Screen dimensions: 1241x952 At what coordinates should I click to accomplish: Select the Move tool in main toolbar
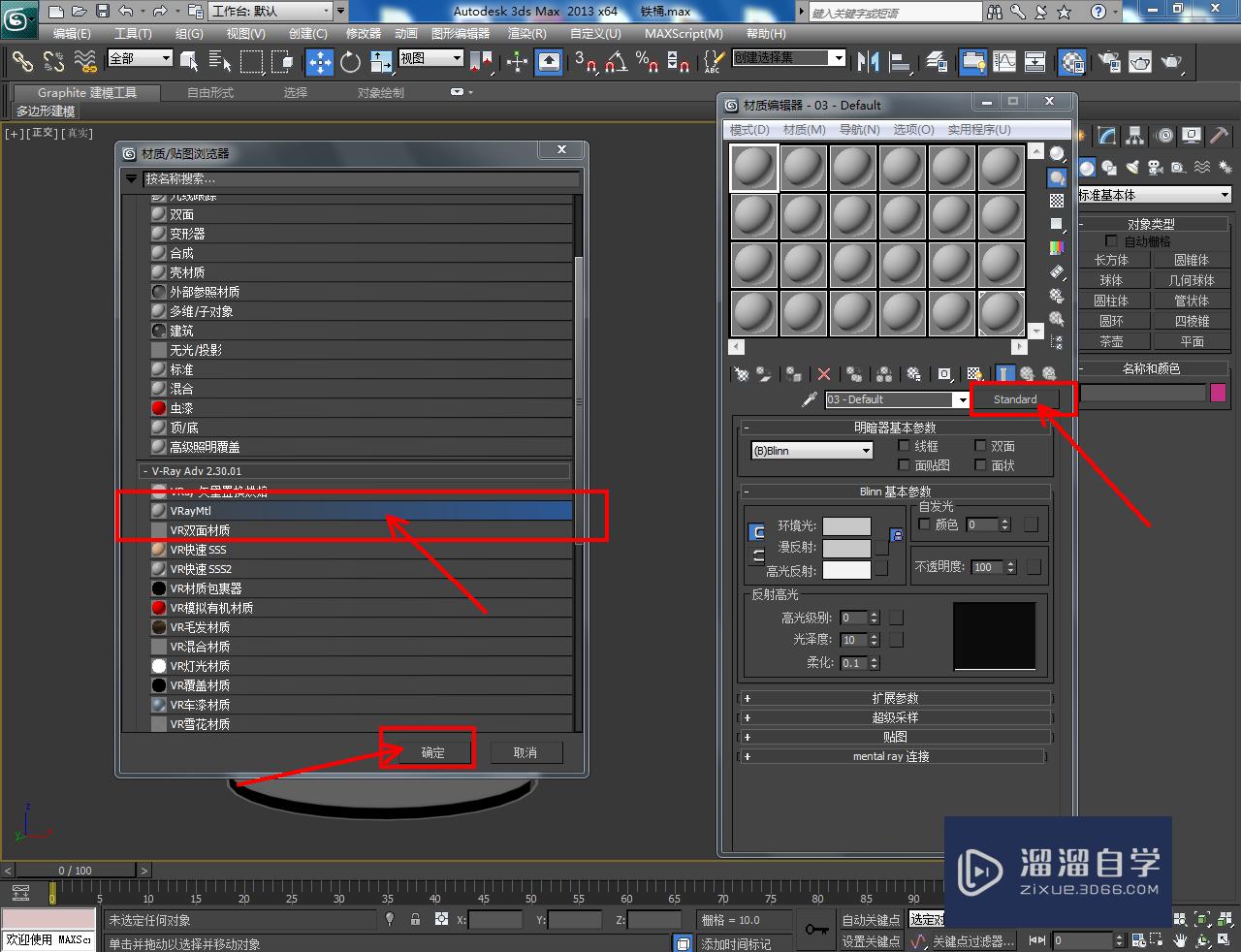(319, 62)
